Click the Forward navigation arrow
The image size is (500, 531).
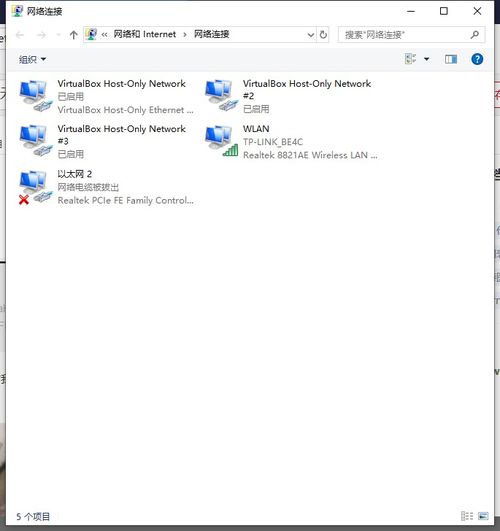41,35
